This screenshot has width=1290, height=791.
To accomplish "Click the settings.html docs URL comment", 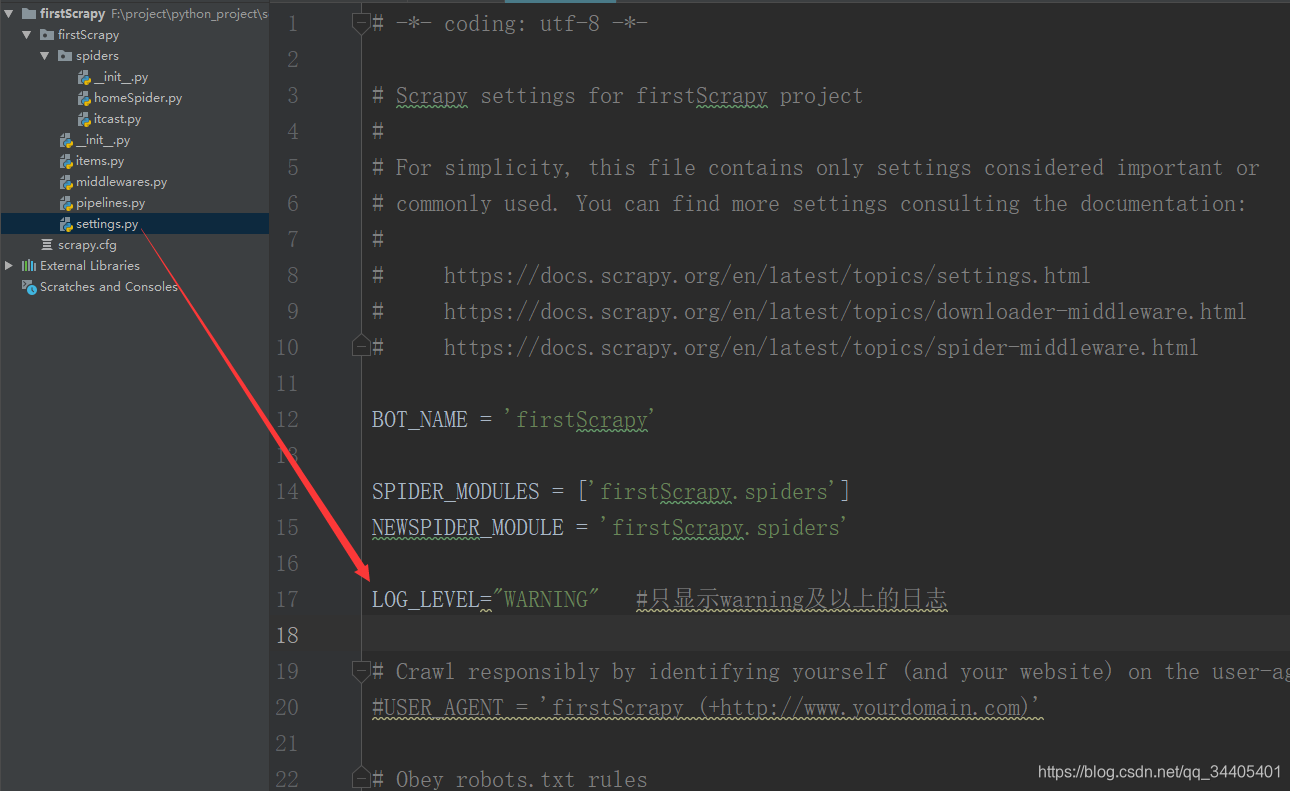I will 767,275.
